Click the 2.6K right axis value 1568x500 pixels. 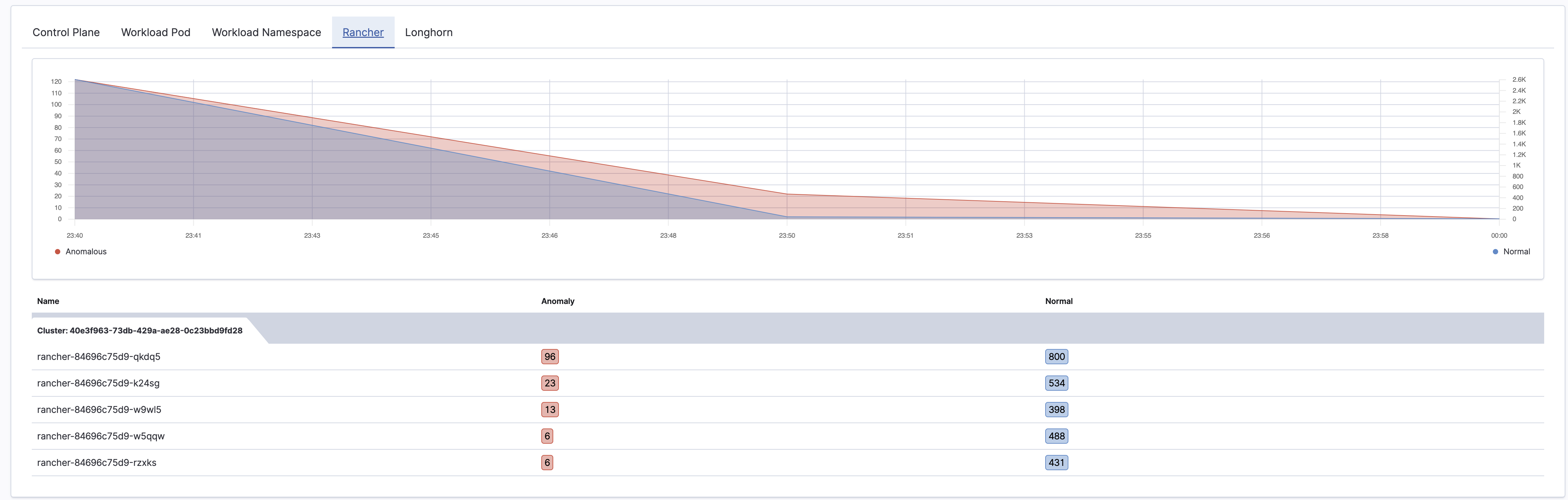click(x=1519, y=80)
